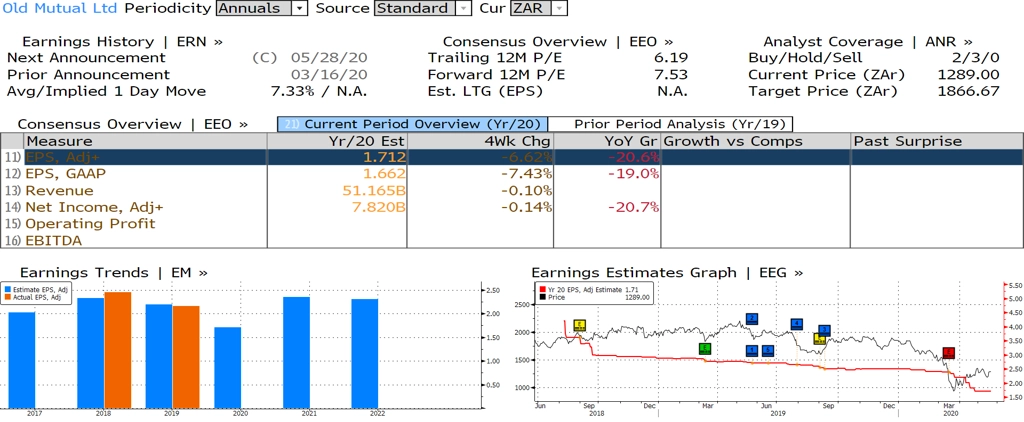Open Consensus Overview EEO link above P/E figures

558,42
